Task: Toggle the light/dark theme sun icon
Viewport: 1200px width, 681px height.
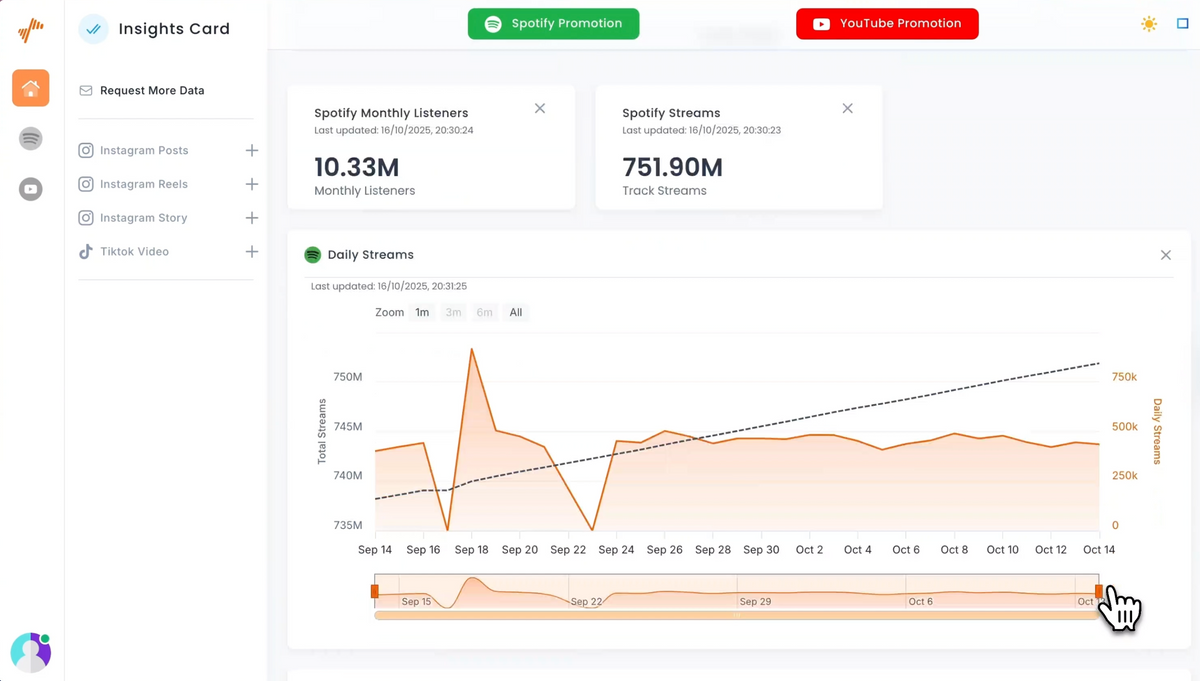Action: coord(1149,24)
